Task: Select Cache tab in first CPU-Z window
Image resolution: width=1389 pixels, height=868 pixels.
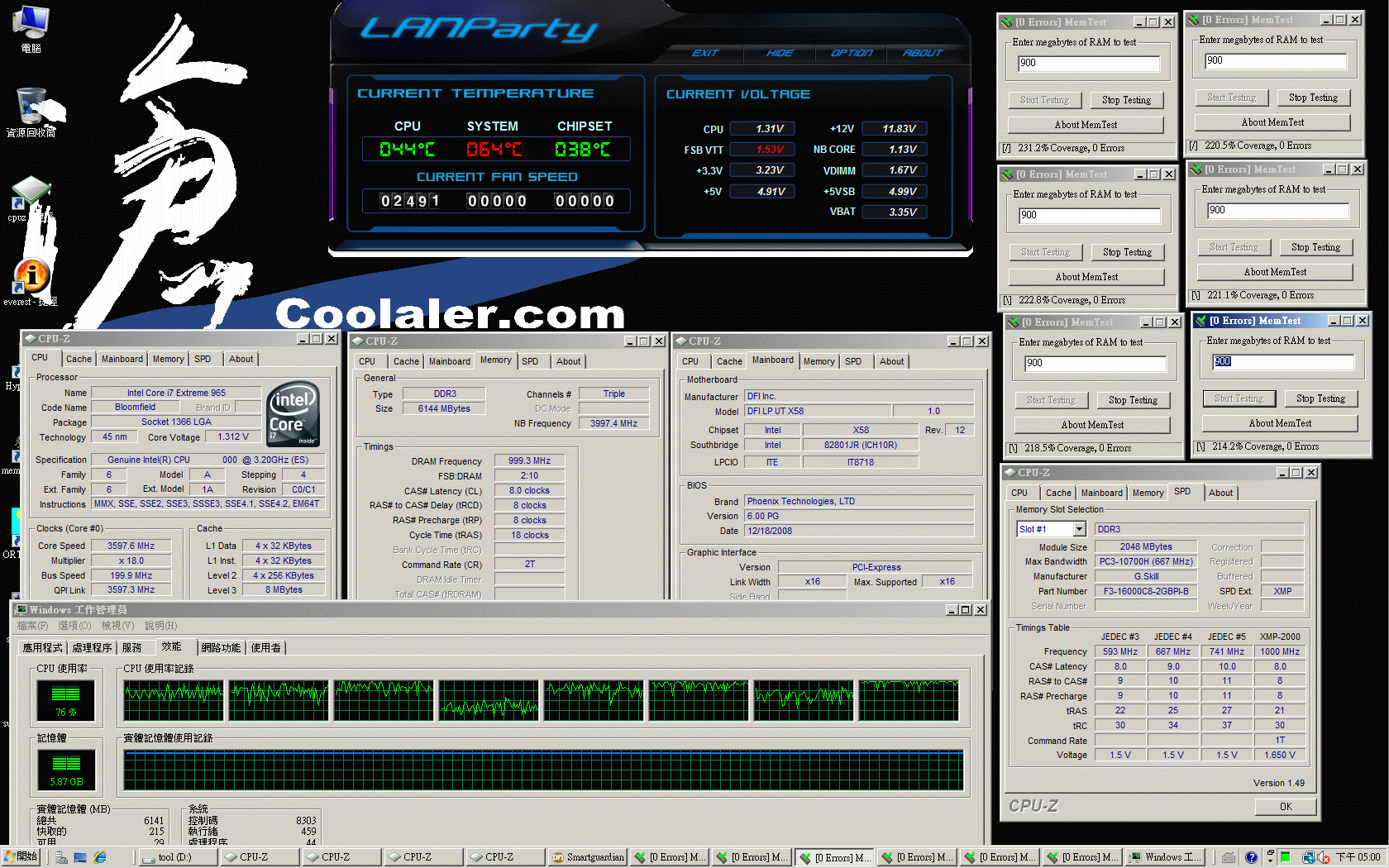Action: (x=79, y=360)
